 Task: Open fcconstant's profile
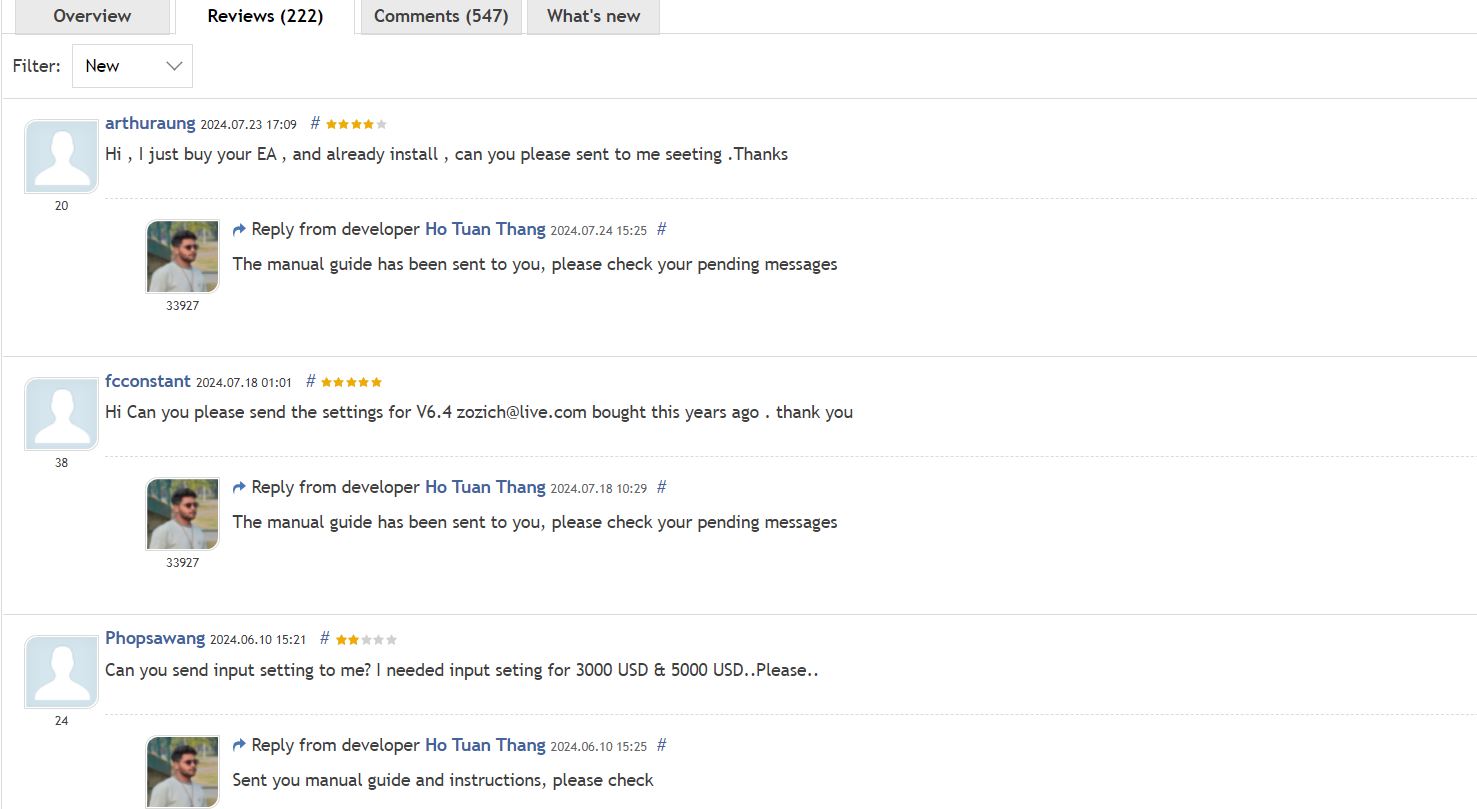click(x=148, y=380)
